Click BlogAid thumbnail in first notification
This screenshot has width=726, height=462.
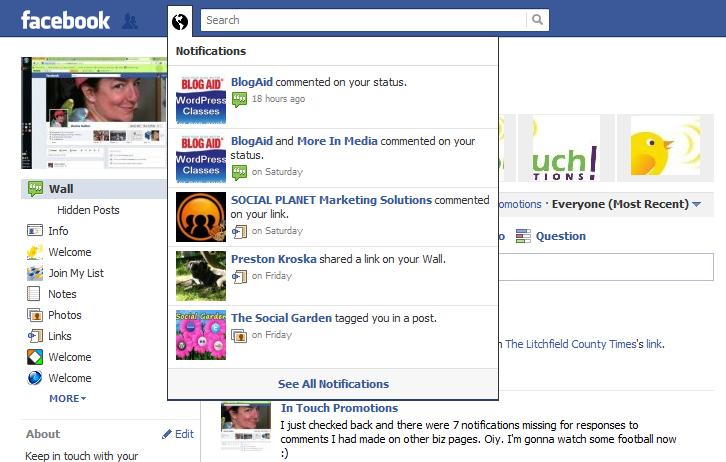(x=201, y=99)
